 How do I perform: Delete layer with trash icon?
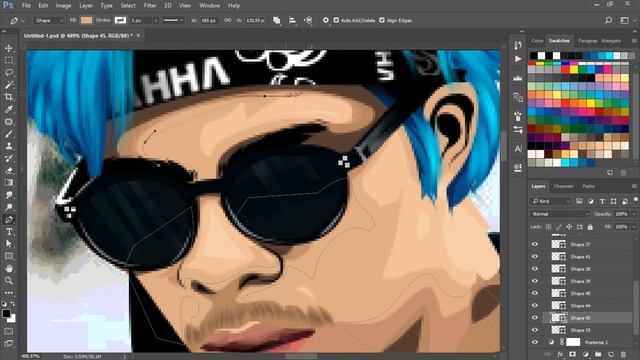coord(623,354)
